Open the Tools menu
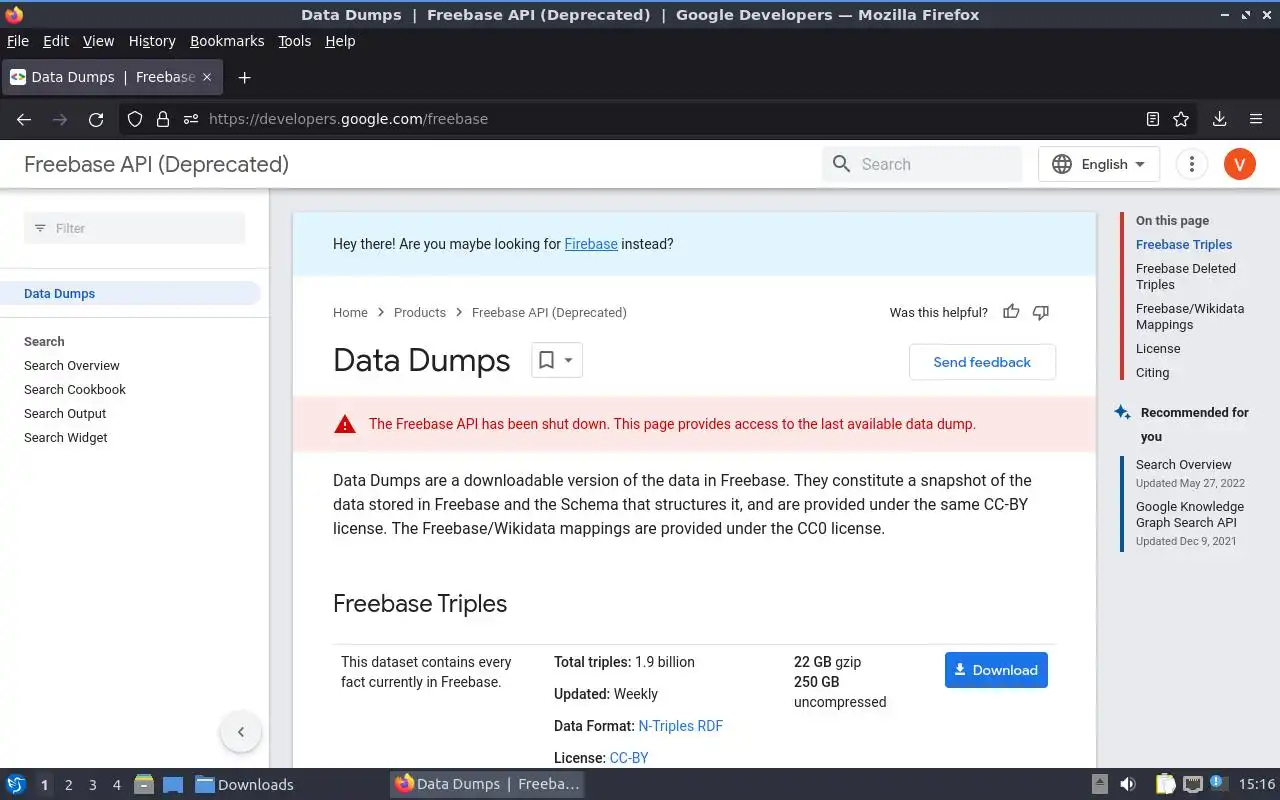 (295, 41)
